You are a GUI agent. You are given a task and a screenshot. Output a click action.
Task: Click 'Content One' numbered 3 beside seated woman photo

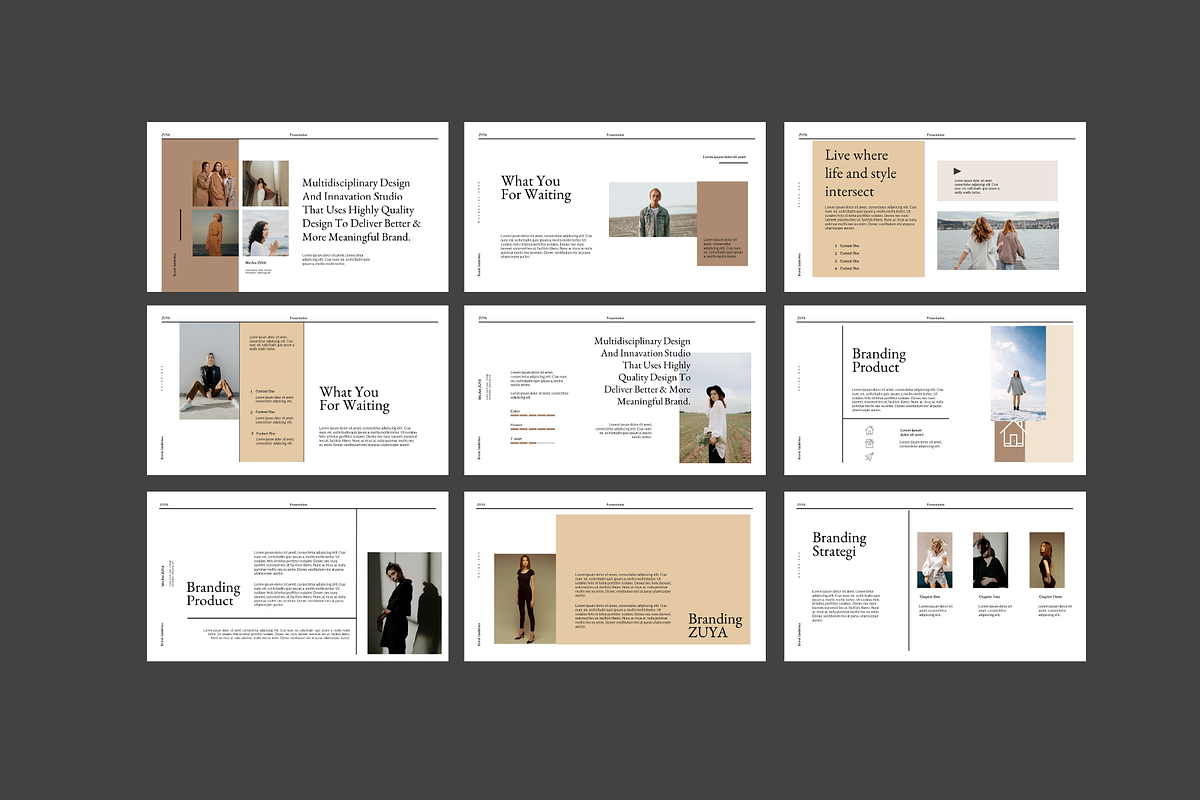pyautogui.click(x=266, y=433)
